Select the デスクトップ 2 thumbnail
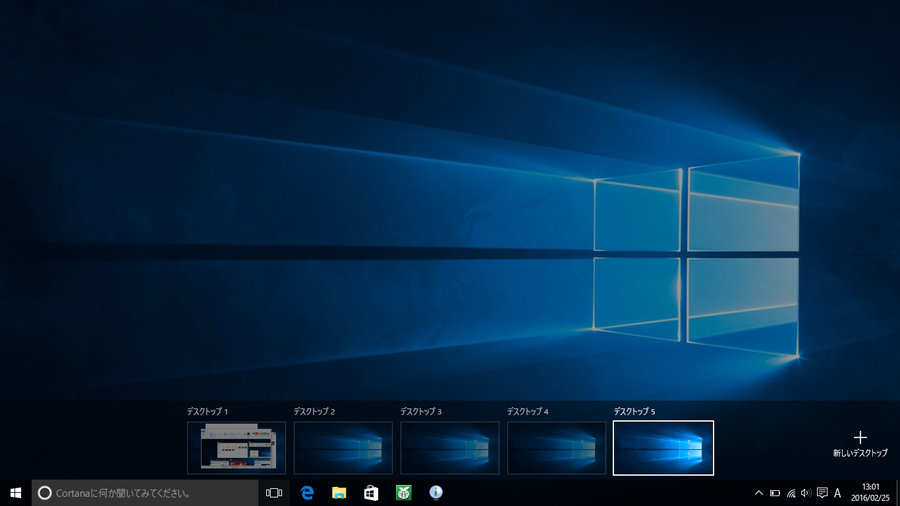This screenshot has height=506, width=900. tap(343, 447)
